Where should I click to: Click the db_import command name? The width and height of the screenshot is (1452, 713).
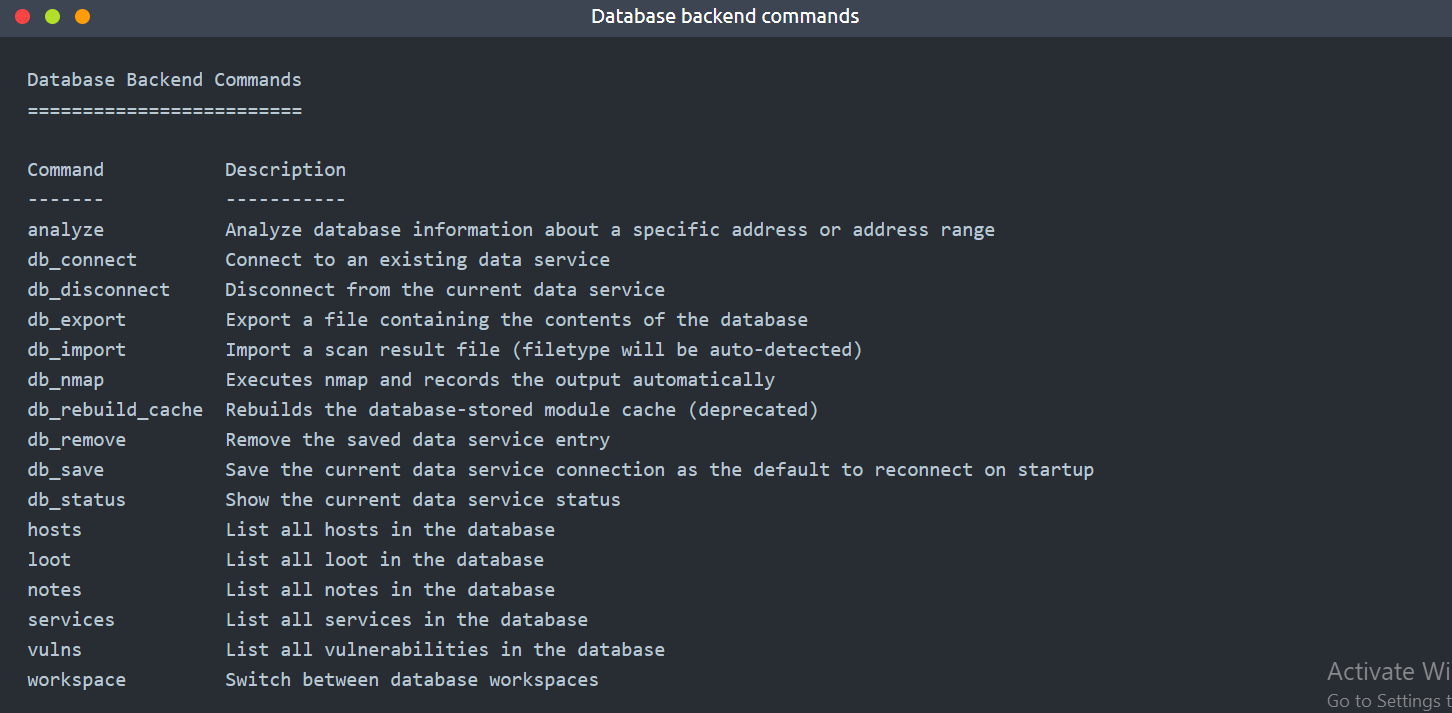(76, 350)
